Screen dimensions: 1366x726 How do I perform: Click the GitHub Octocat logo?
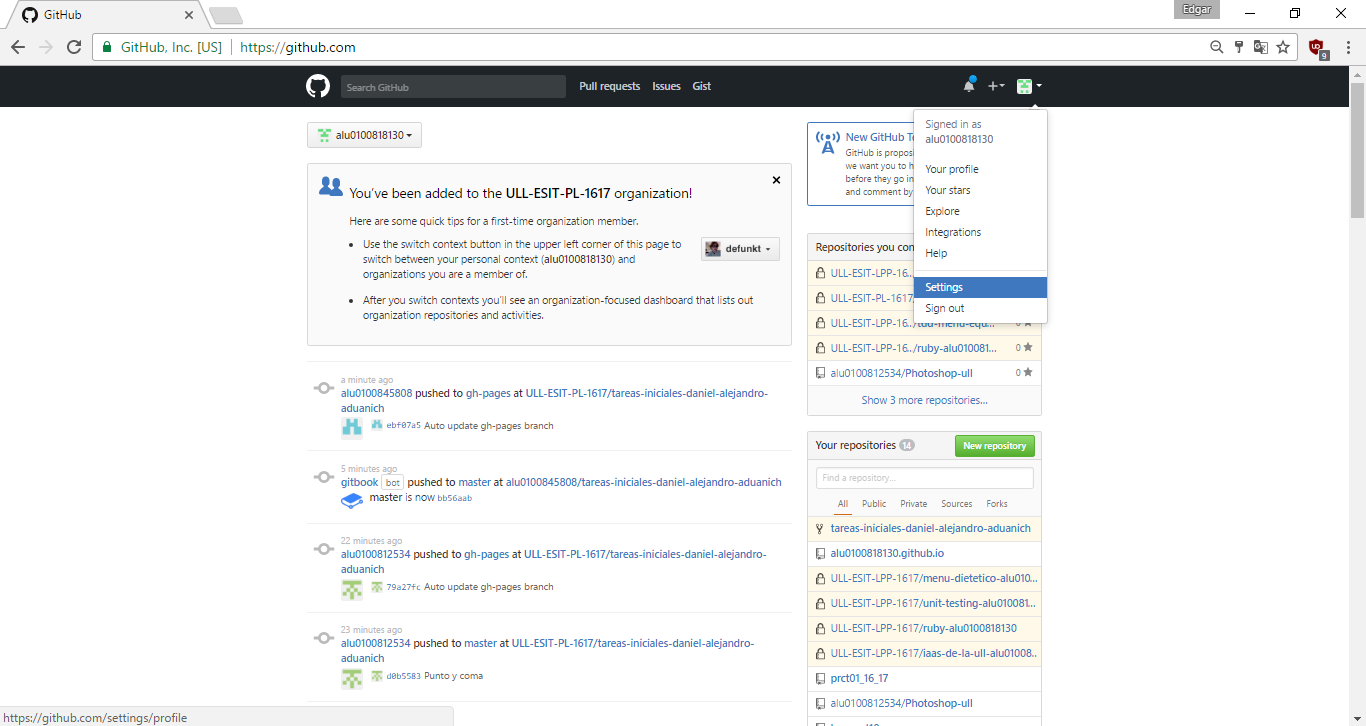(x=317, y=86)
